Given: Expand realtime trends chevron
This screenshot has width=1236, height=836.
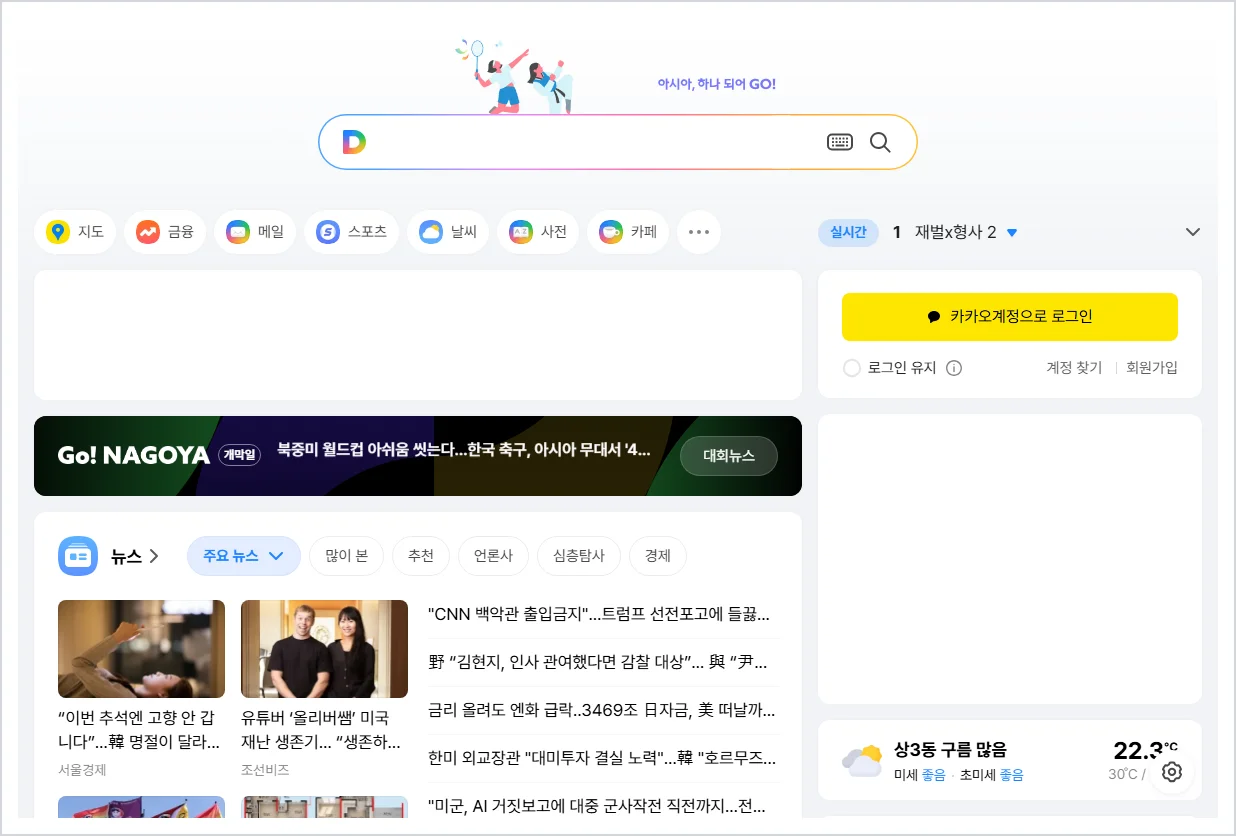Looking at the screenshot, I should pos(1192,232).
